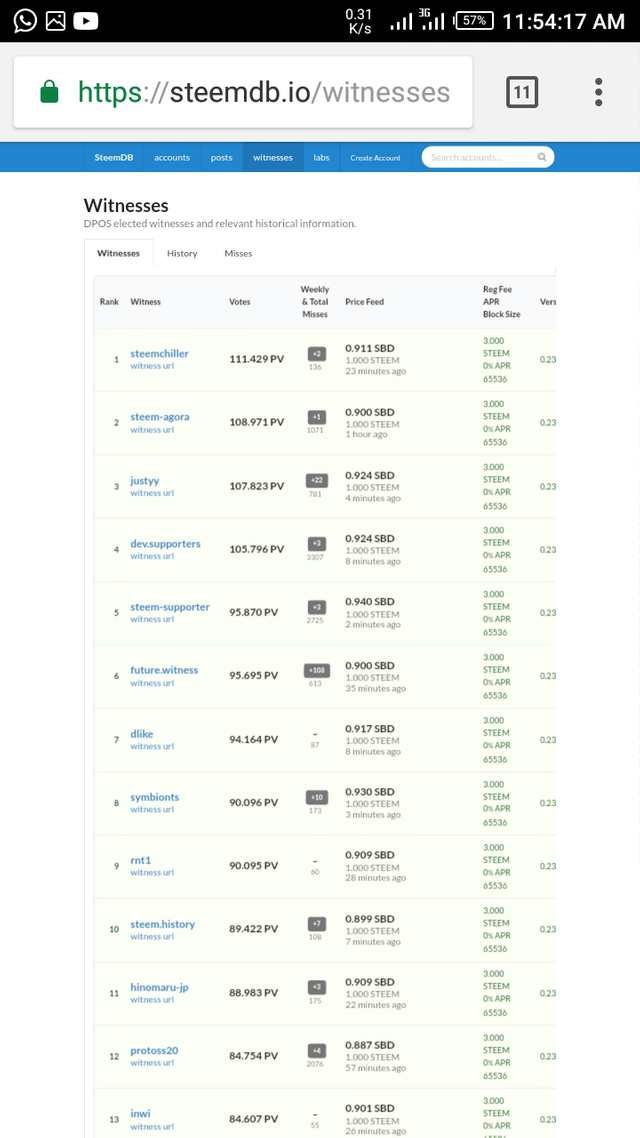This screenshot has width=640, height=1138.
Task: Click the 0.940 SBD price feed
Action: click(370, 602)
